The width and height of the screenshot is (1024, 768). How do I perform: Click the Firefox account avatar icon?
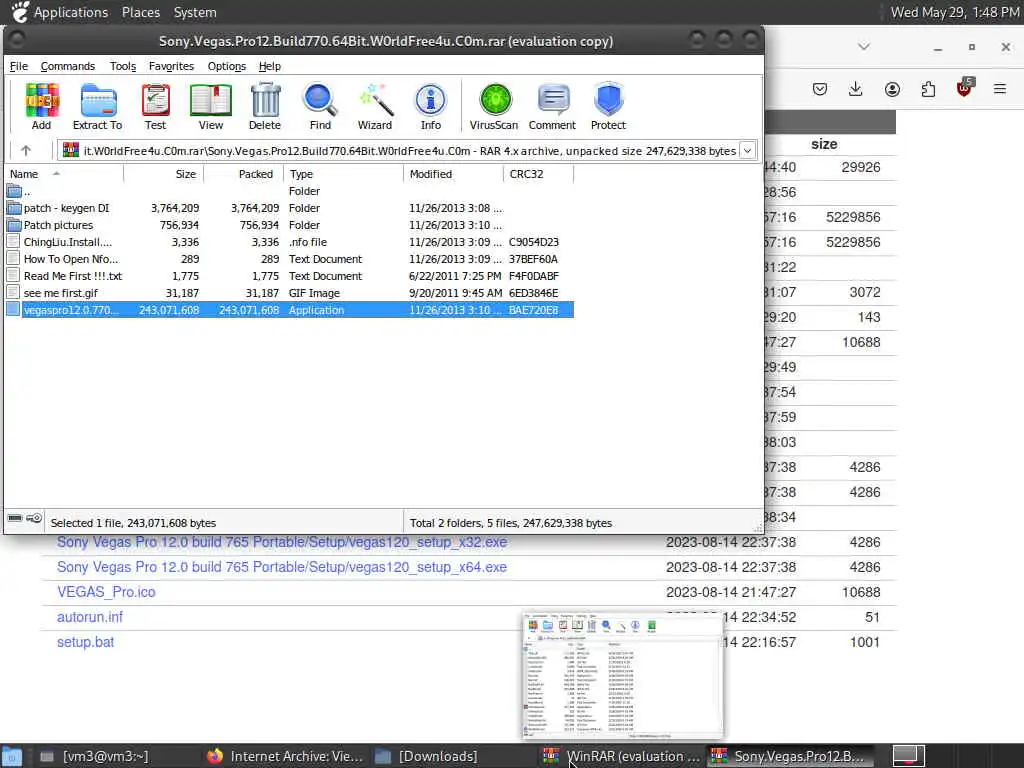pos(892,89)
